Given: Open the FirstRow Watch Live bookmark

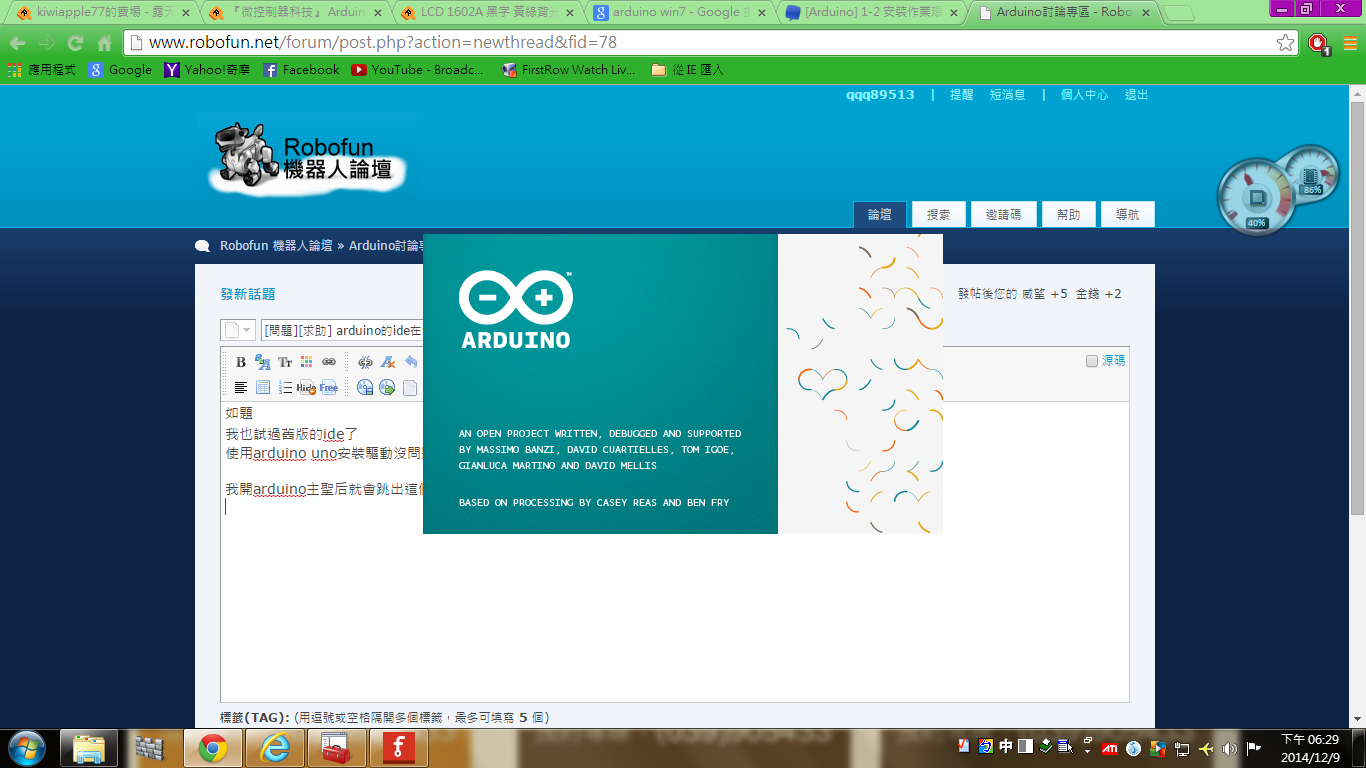Looking at the screenshot, I should coord(568,70).
